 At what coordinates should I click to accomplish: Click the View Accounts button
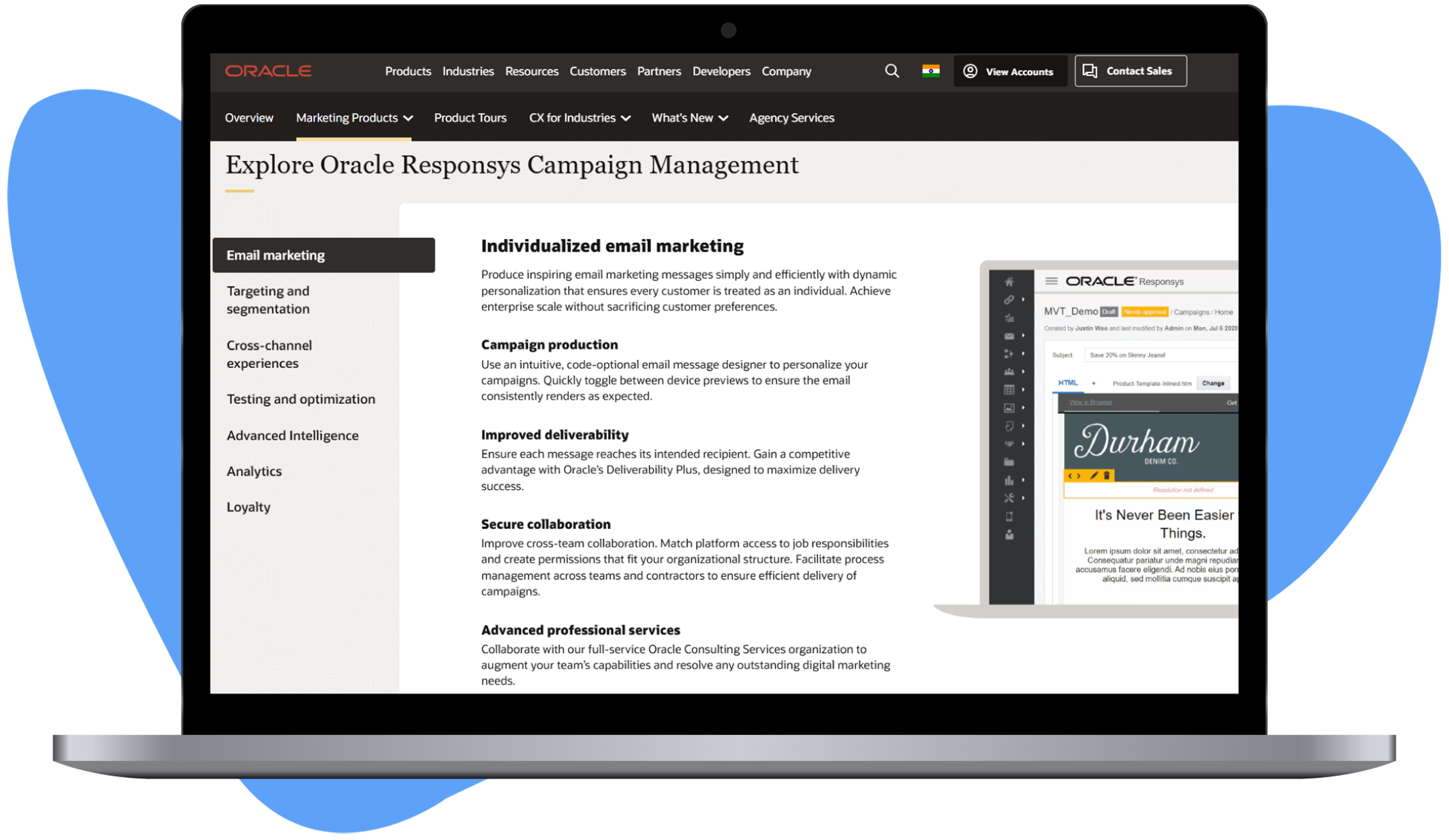1010,71
